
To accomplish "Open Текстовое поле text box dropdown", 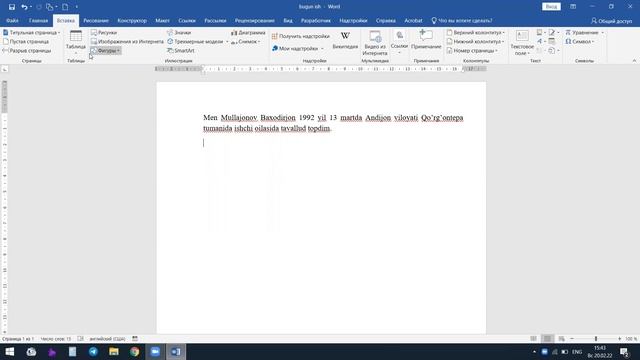I will coord(522,43).
